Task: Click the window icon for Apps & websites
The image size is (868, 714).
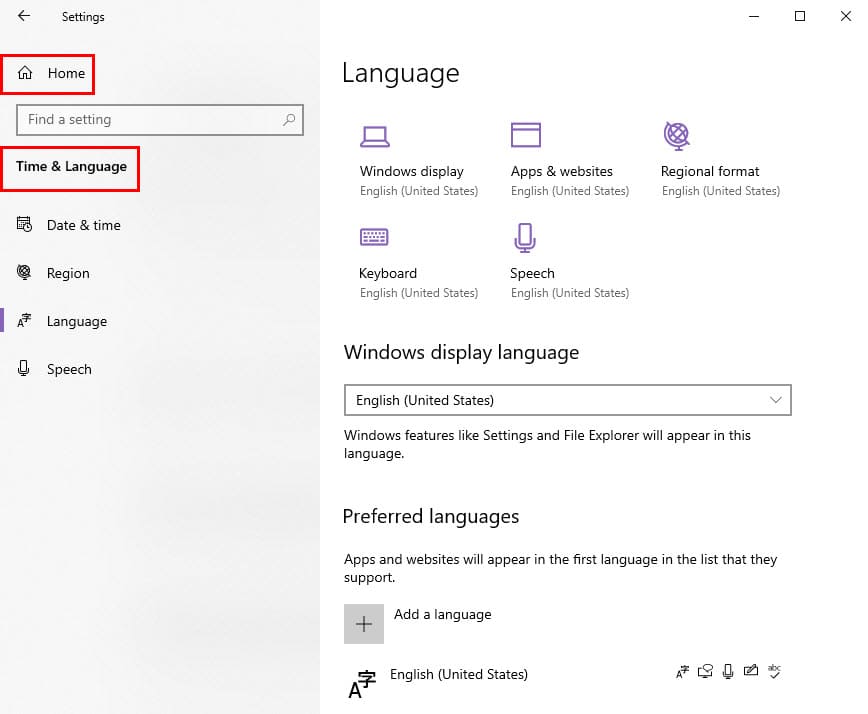Action: click(x=525, y=134)
